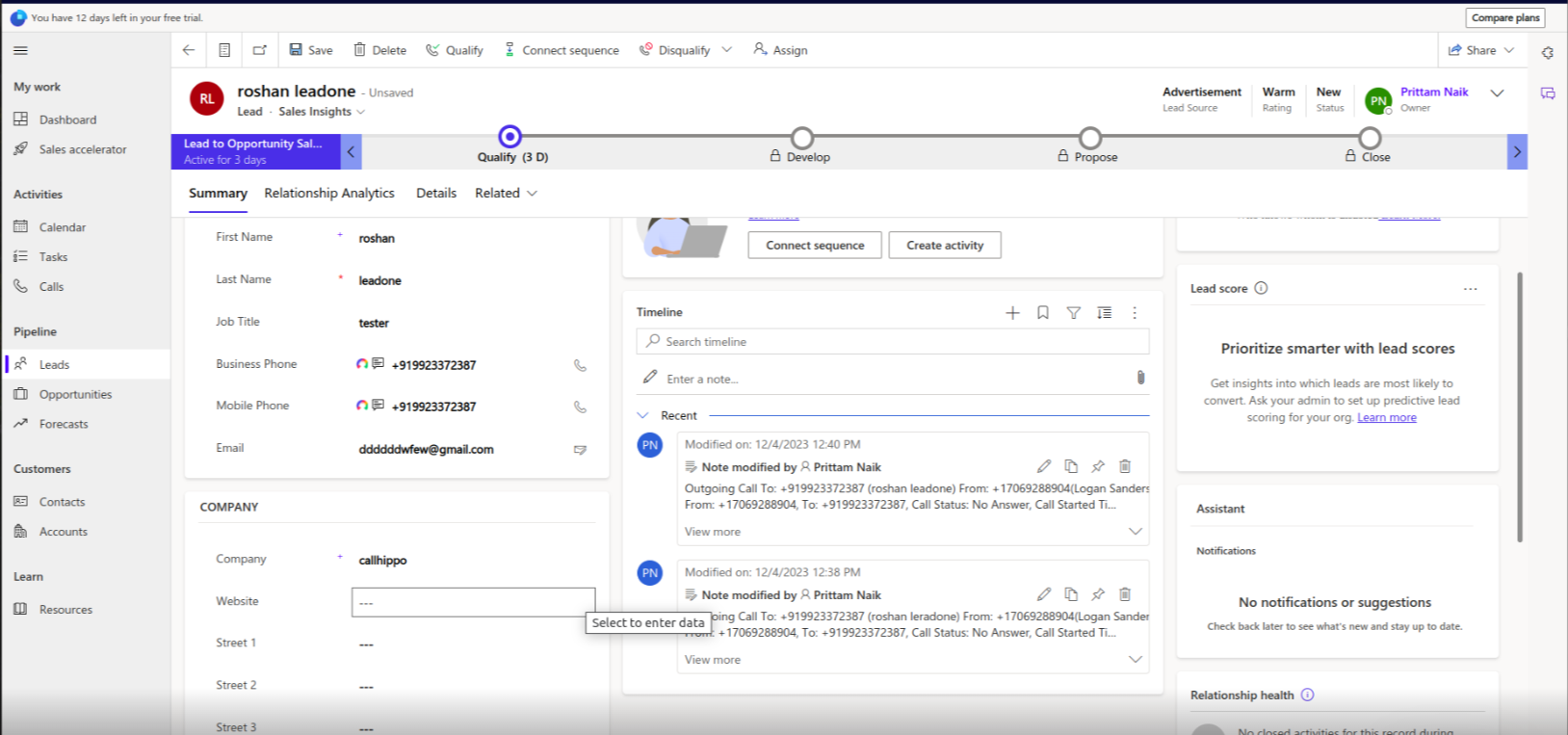Image resolution: width=1568 pixels, height=735 pixels.
Task: Open timeline bookmark icon
Action: coord(1043,313)
